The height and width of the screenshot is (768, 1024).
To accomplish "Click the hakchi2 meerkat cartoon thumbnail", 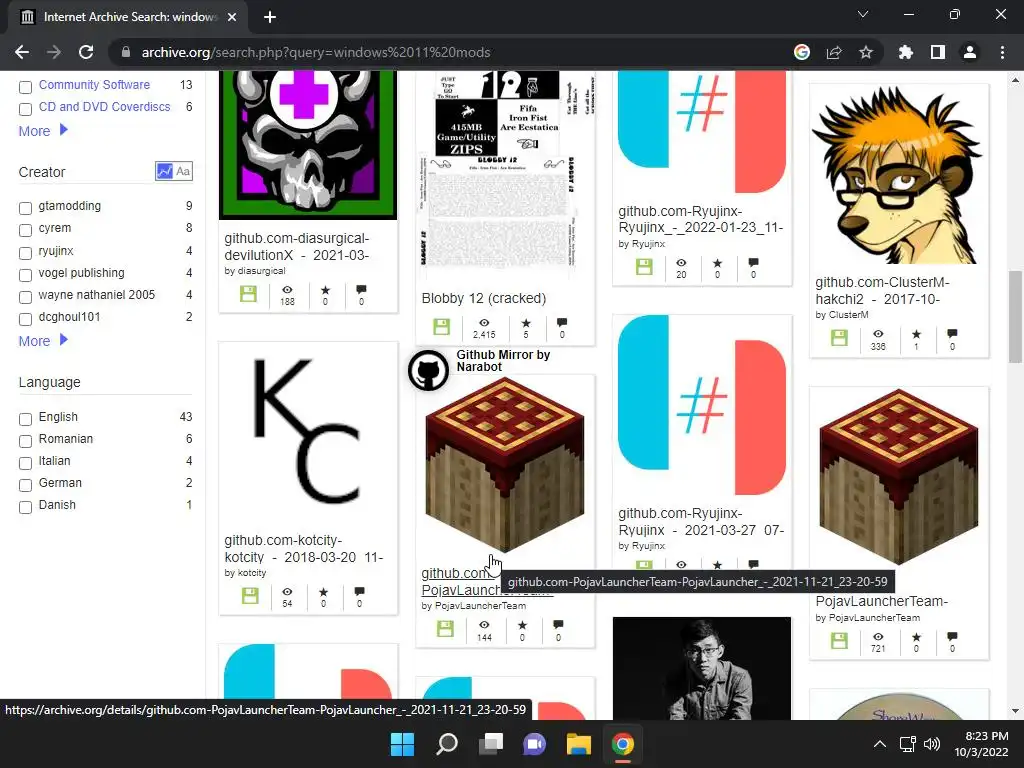I will tap(899, 175).
